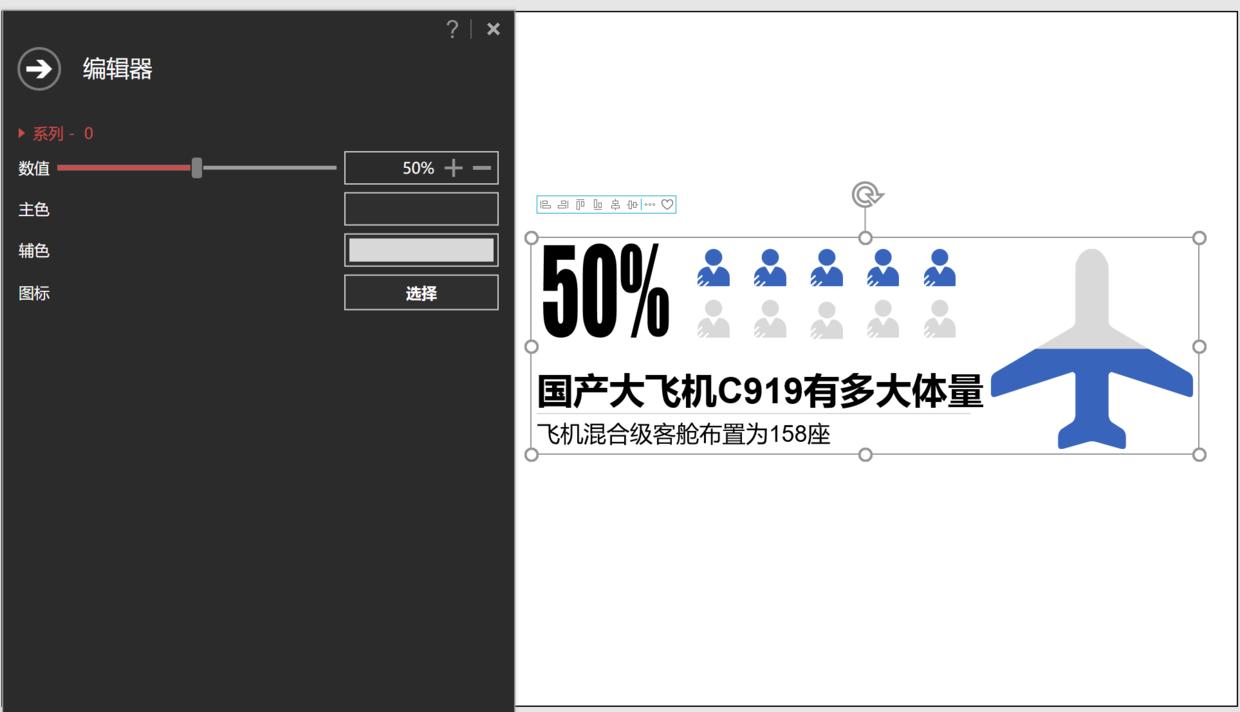Collapse the 系列 - 0 section
This screenshot has width=1240, height=712.
point(56,133)
